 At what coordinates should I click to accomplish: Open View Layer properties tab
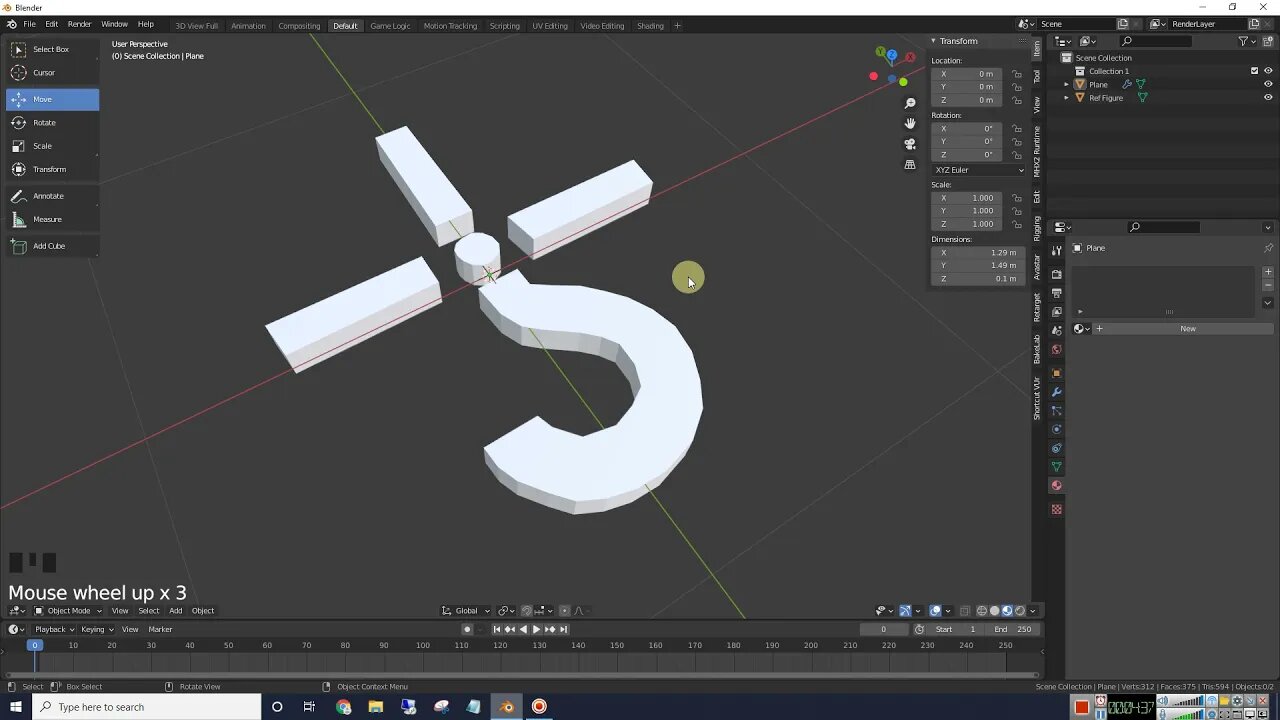(1056, 312)
